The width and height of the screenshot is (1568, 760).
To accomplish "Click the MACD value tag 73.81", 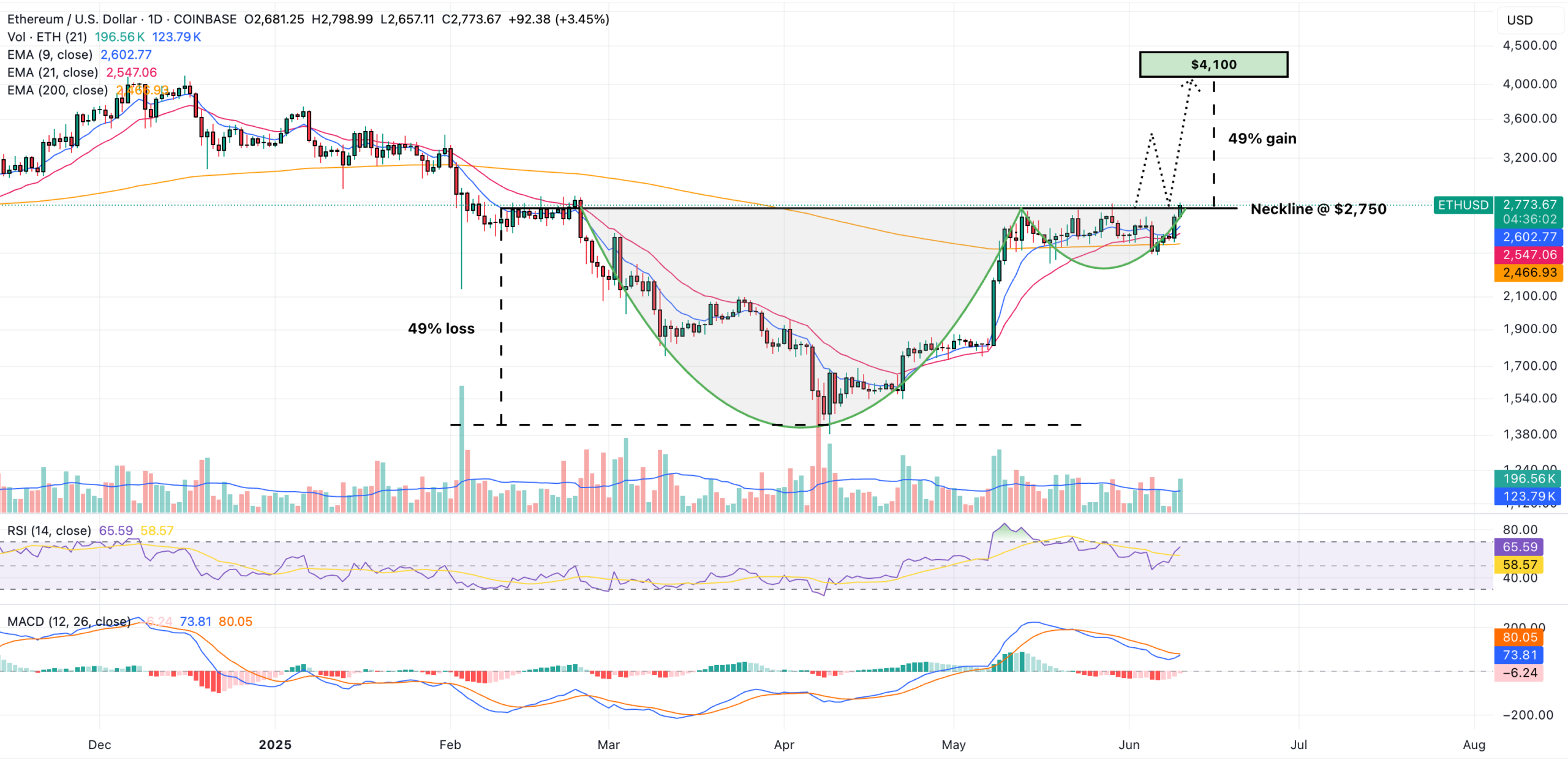I will (x=1520, y=655).
